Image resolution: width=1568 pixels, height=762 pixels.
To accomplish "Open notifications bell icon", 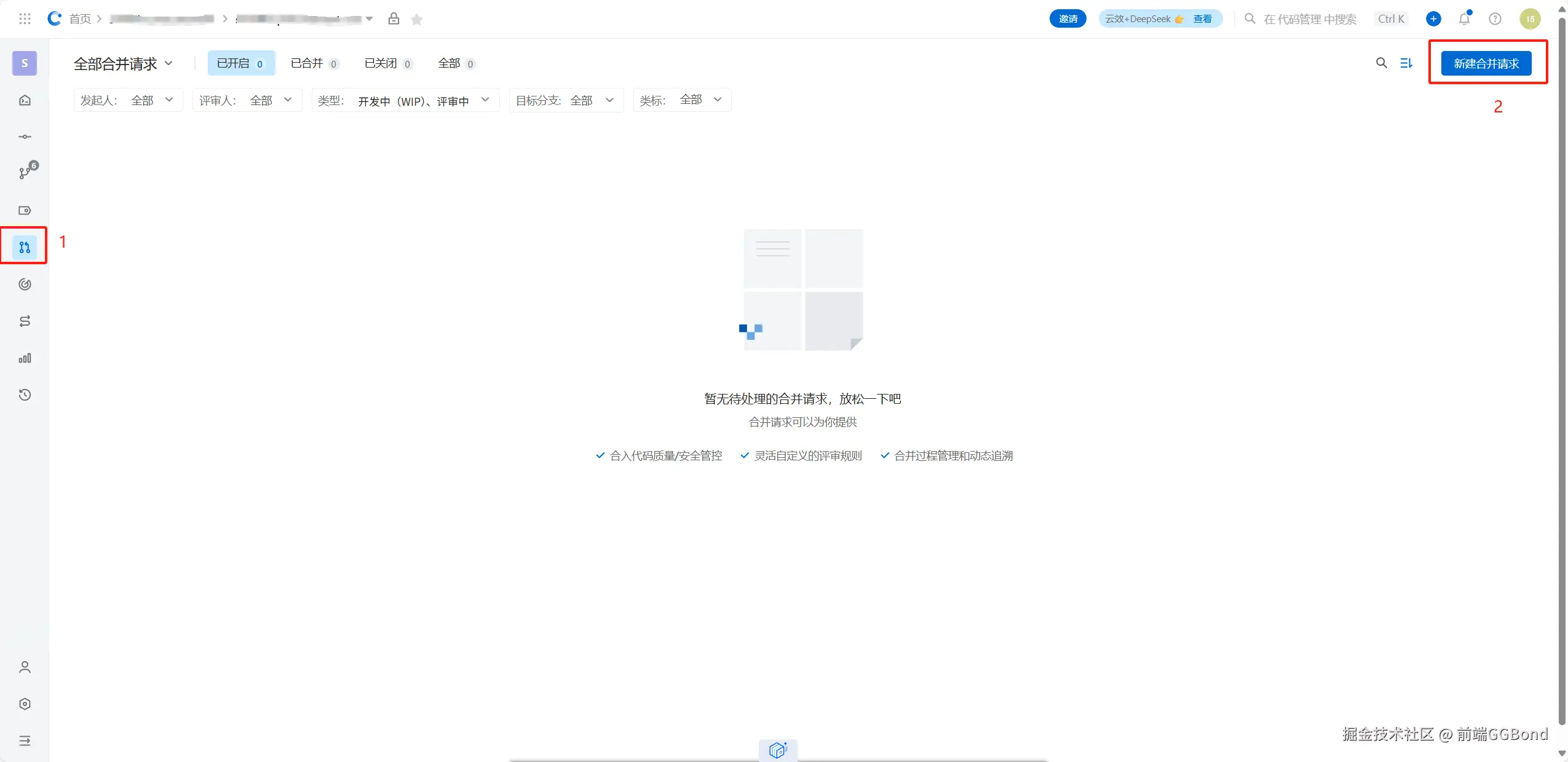I will tap(1464, 19).
